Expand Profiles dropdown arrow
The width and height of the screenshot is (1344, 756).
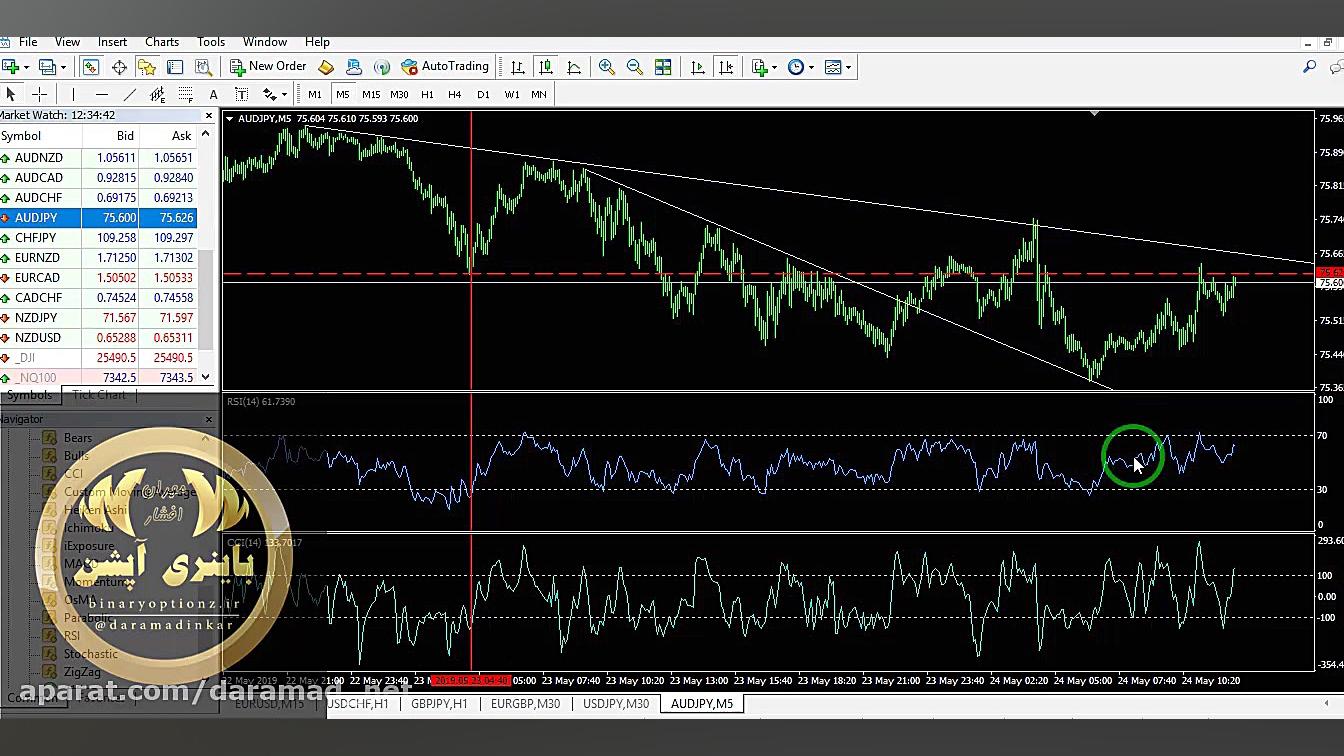tap(62, 67)
